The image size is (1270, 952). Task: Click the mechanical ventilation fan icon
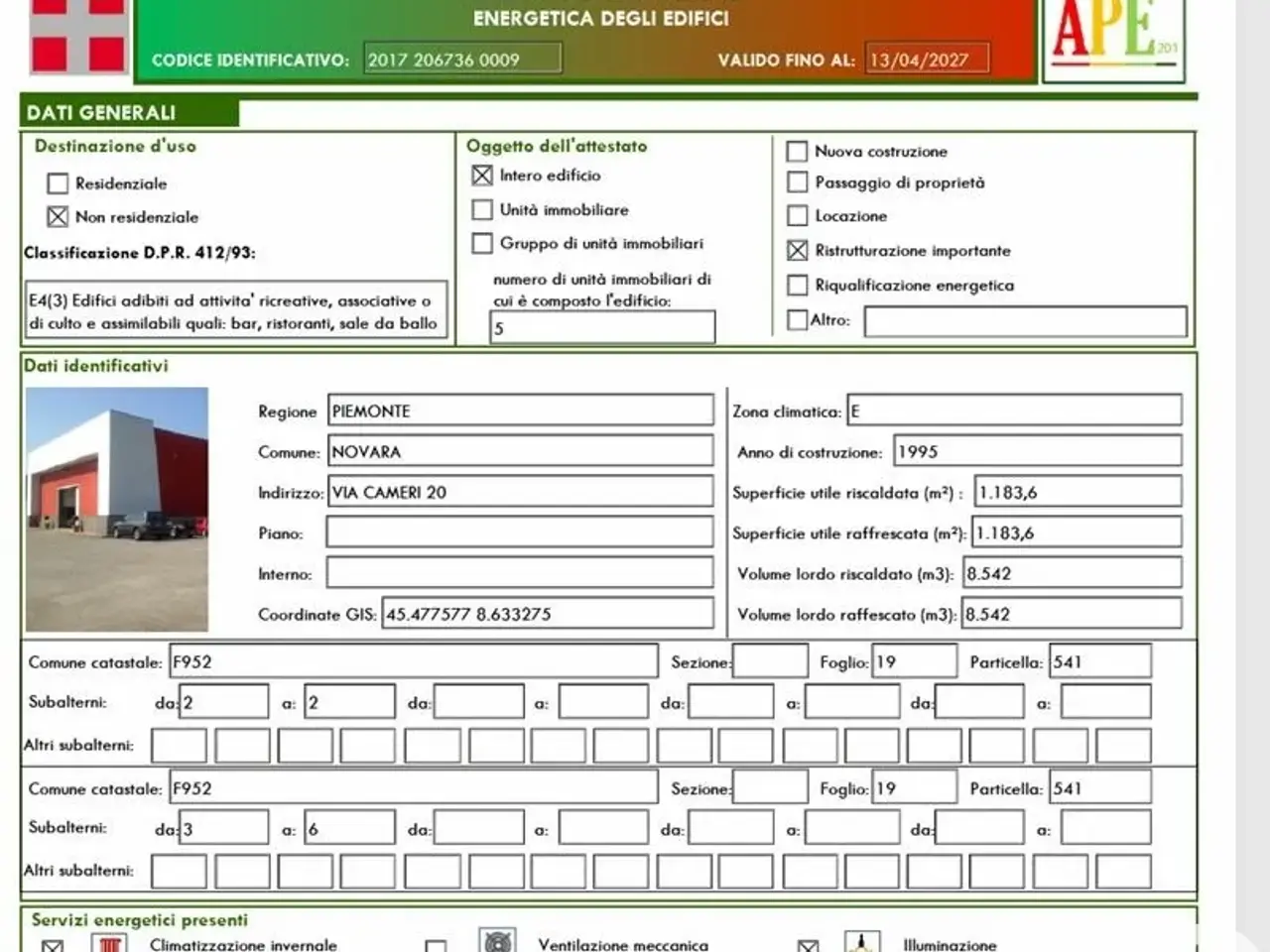pos(496,941)
